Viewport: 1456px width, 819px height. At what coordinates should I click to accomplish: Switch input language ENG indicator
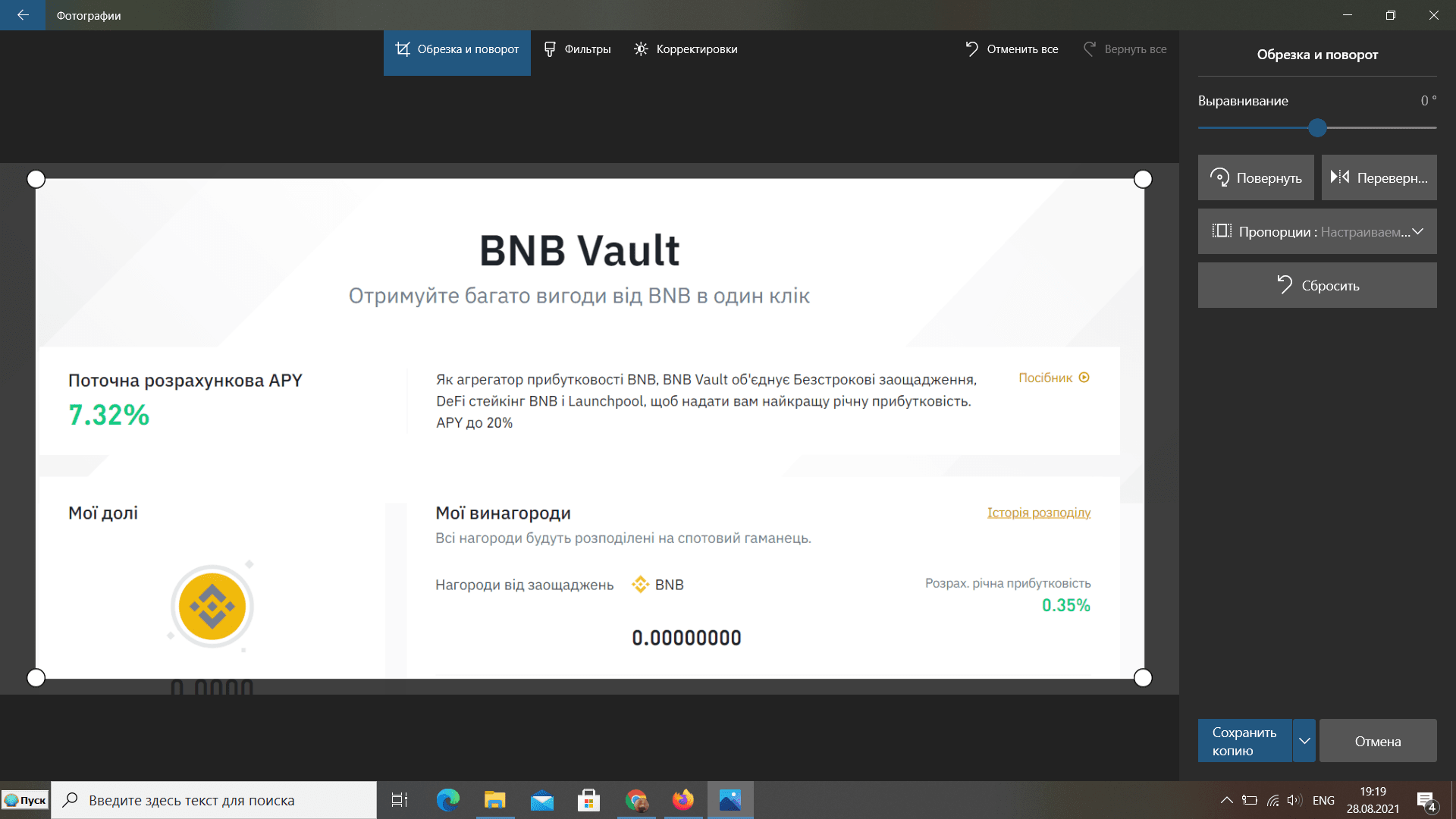pos(1323,800)
